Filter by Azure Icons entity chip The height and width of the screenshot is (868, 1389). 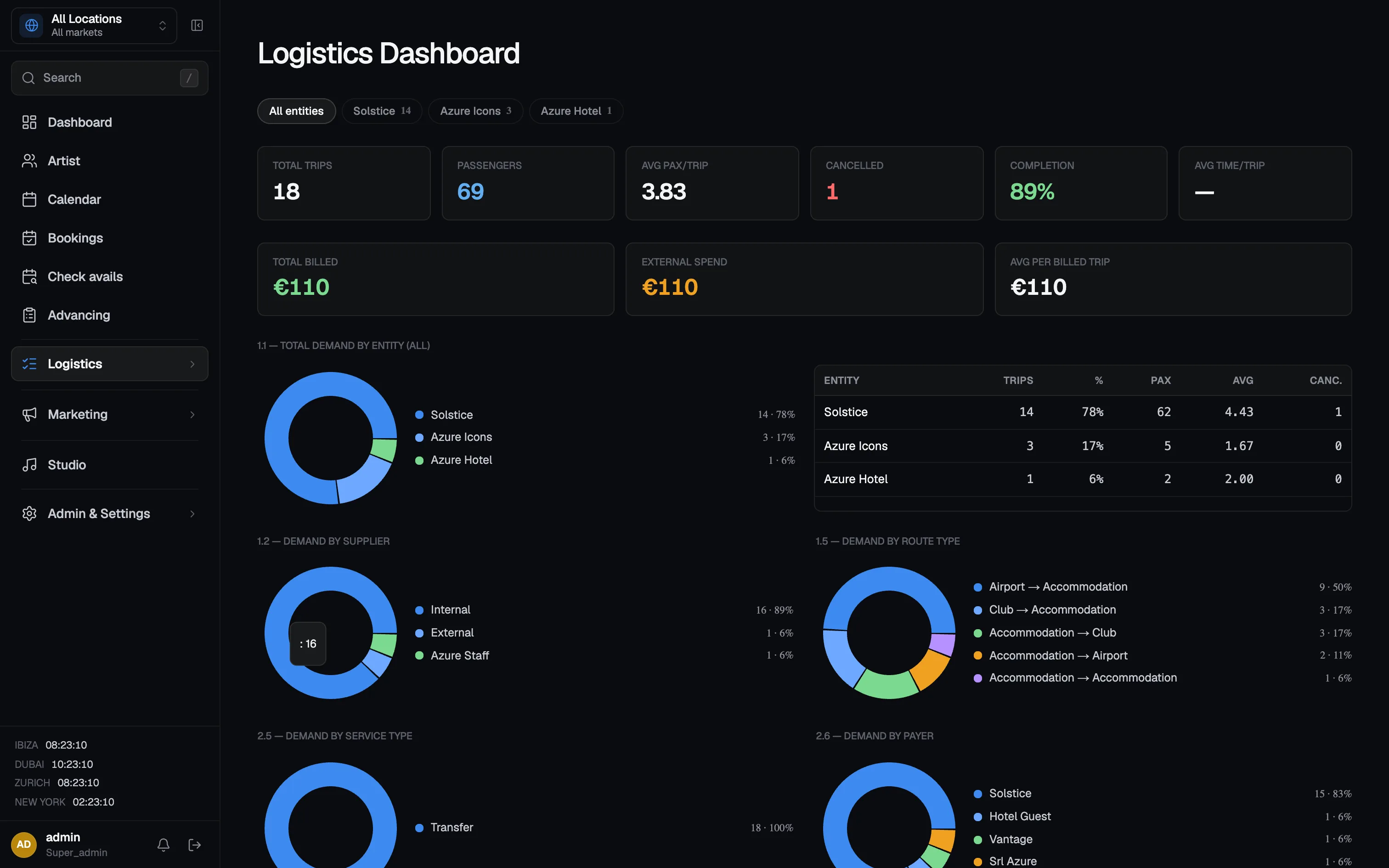tap(475, 111)
